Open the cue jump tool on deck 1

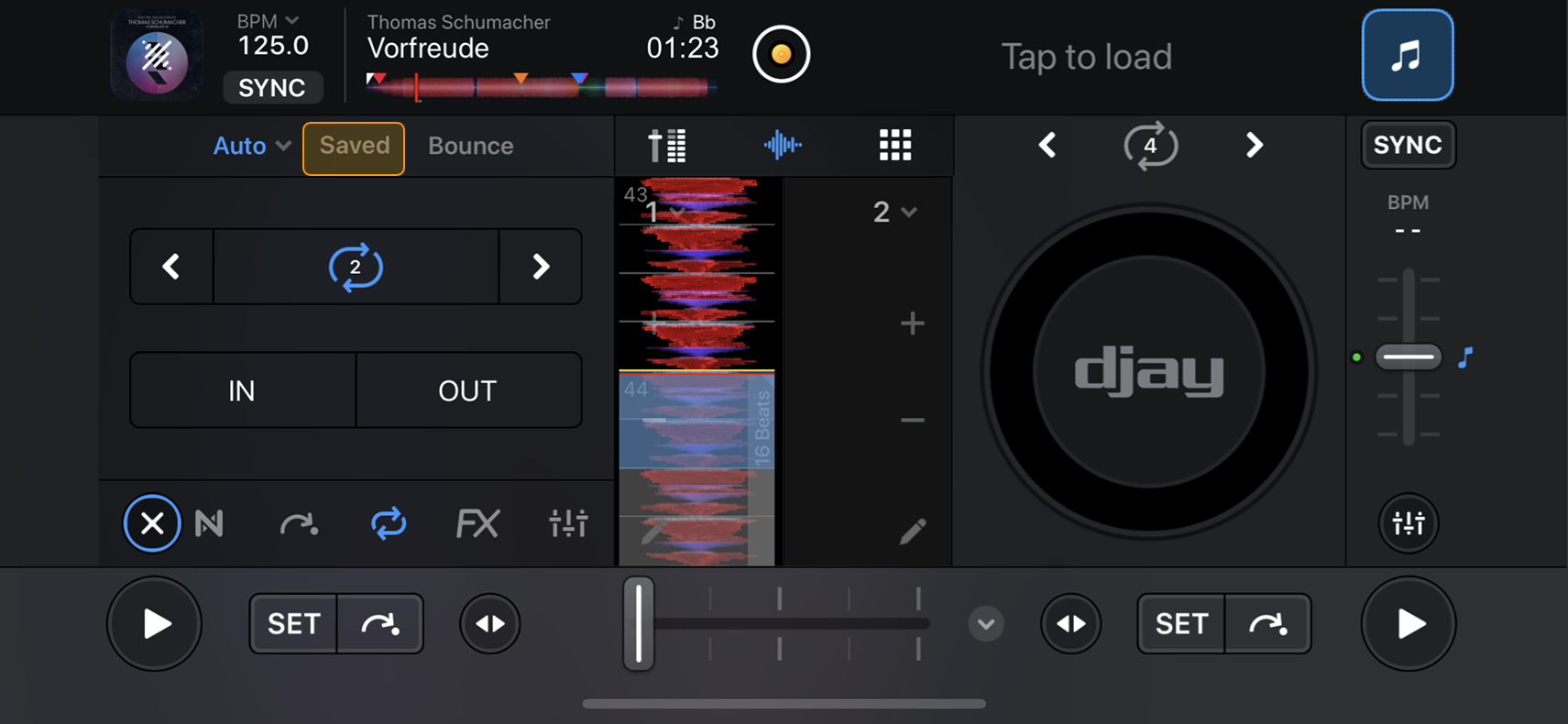pos(299,523)
